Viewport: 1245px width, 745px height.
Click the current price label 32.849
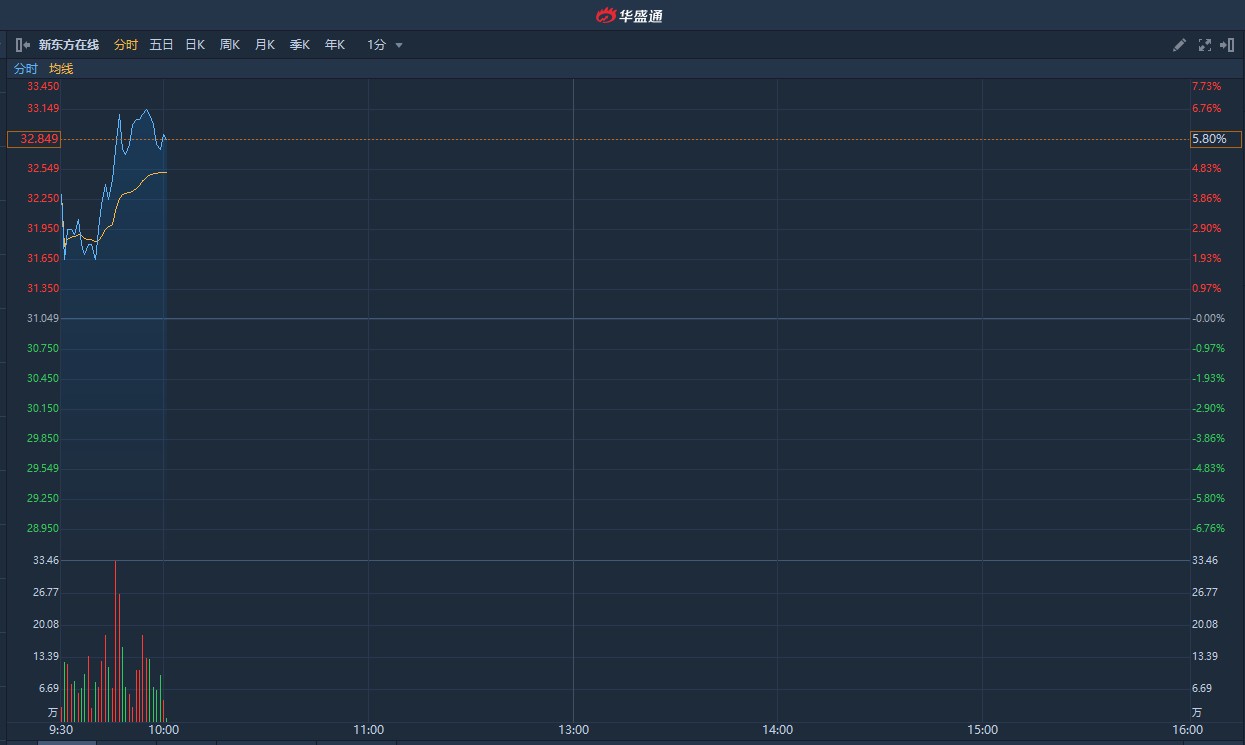pos(34,139)
